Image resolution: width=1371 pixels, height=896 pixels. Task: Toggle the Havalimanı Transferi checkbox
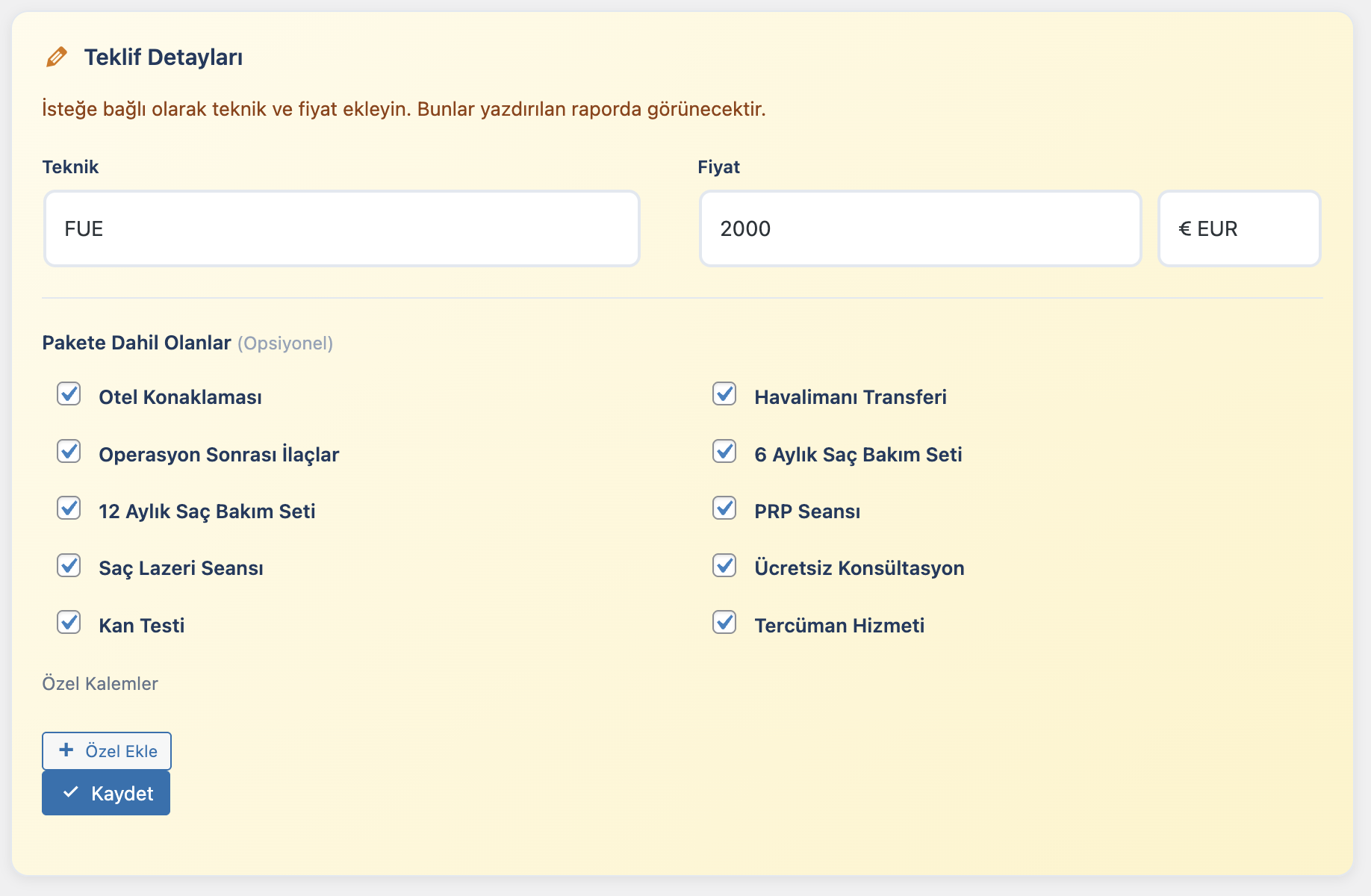[x=724, y=394]
